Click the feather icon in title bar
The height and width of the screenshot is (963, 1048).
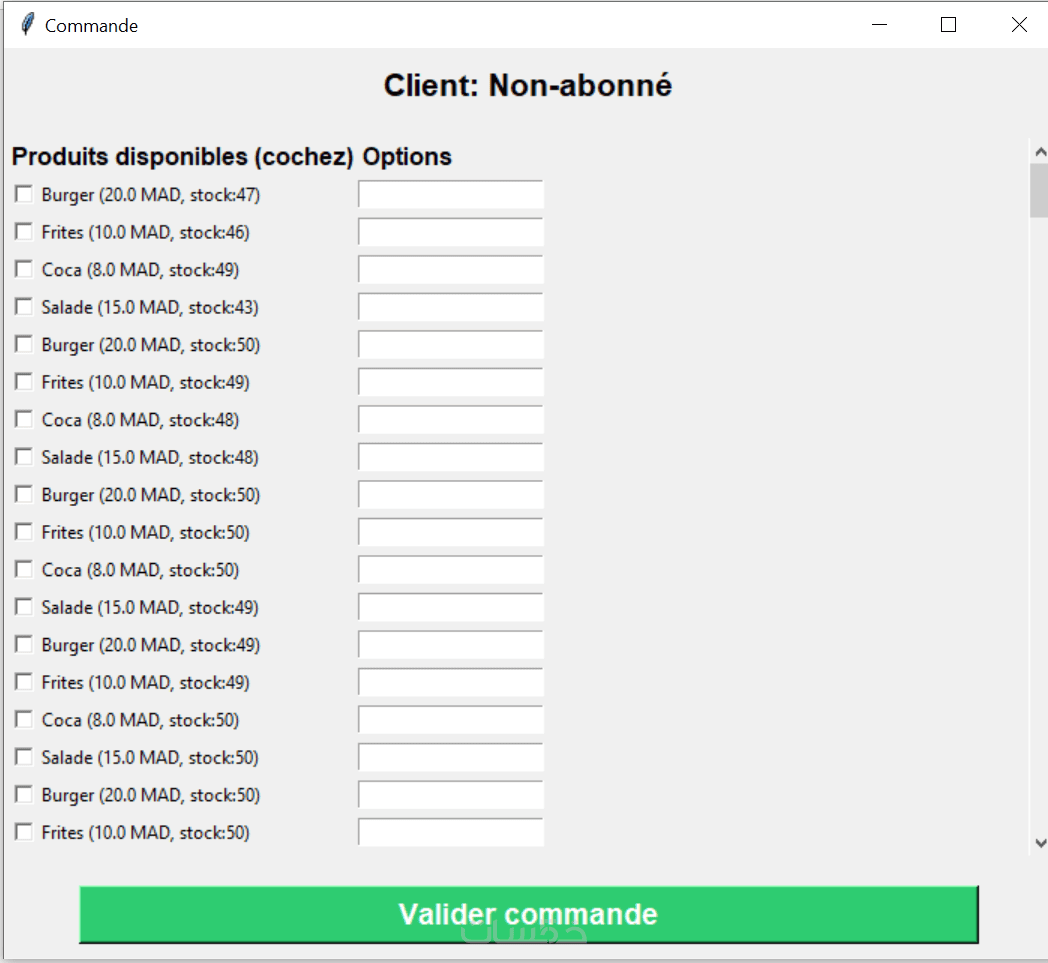tap(27, 25)
